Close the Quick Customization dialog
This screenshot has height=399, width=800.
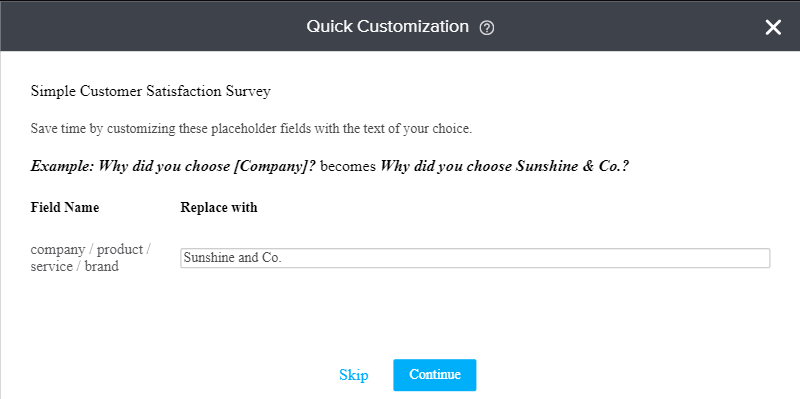coord(773,27)
